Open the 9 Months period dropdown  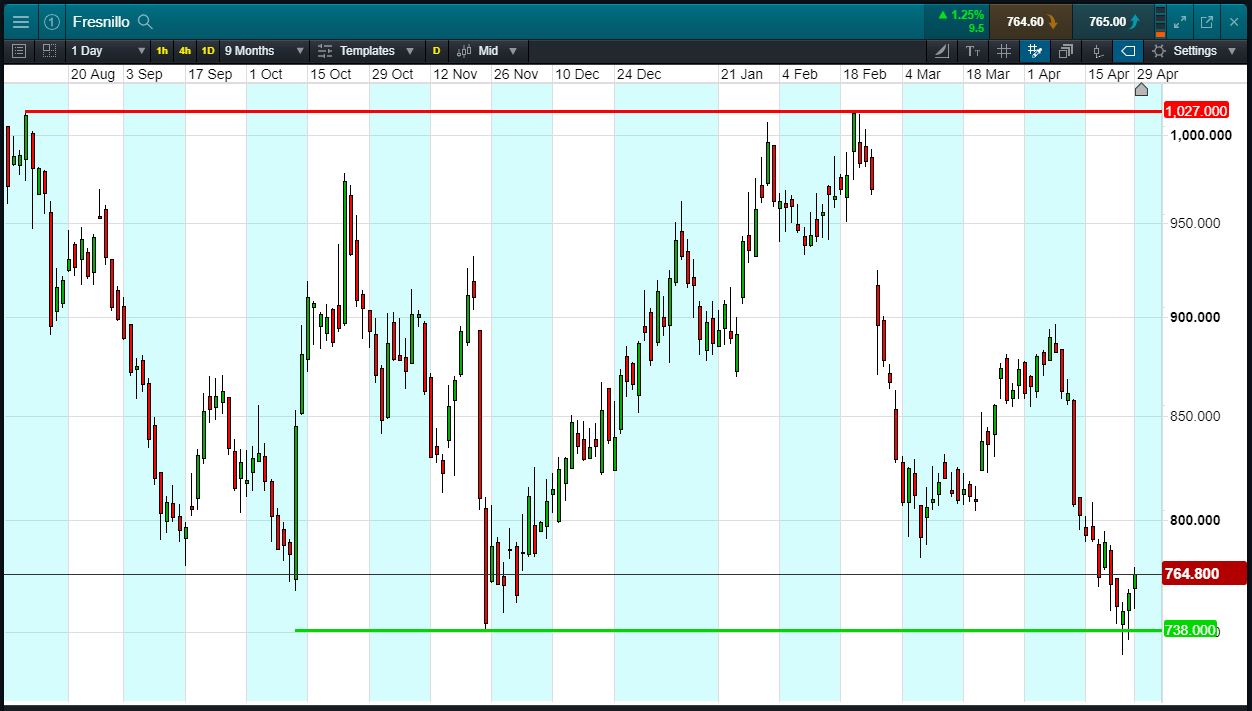264,51
